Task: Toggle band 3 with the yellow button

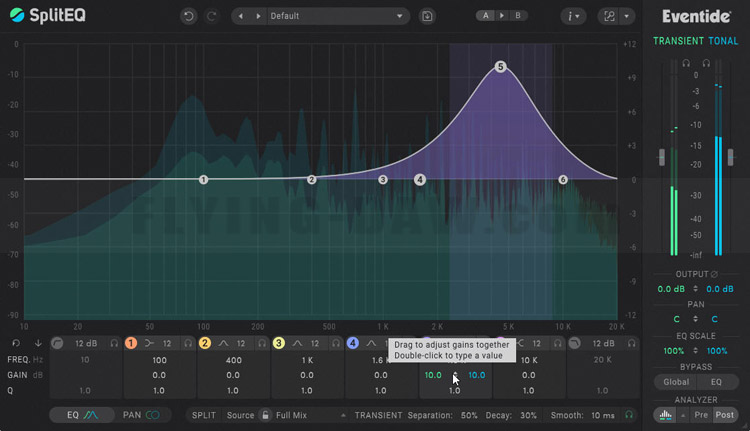Action: pyautogui.click(x=278, y=343)
